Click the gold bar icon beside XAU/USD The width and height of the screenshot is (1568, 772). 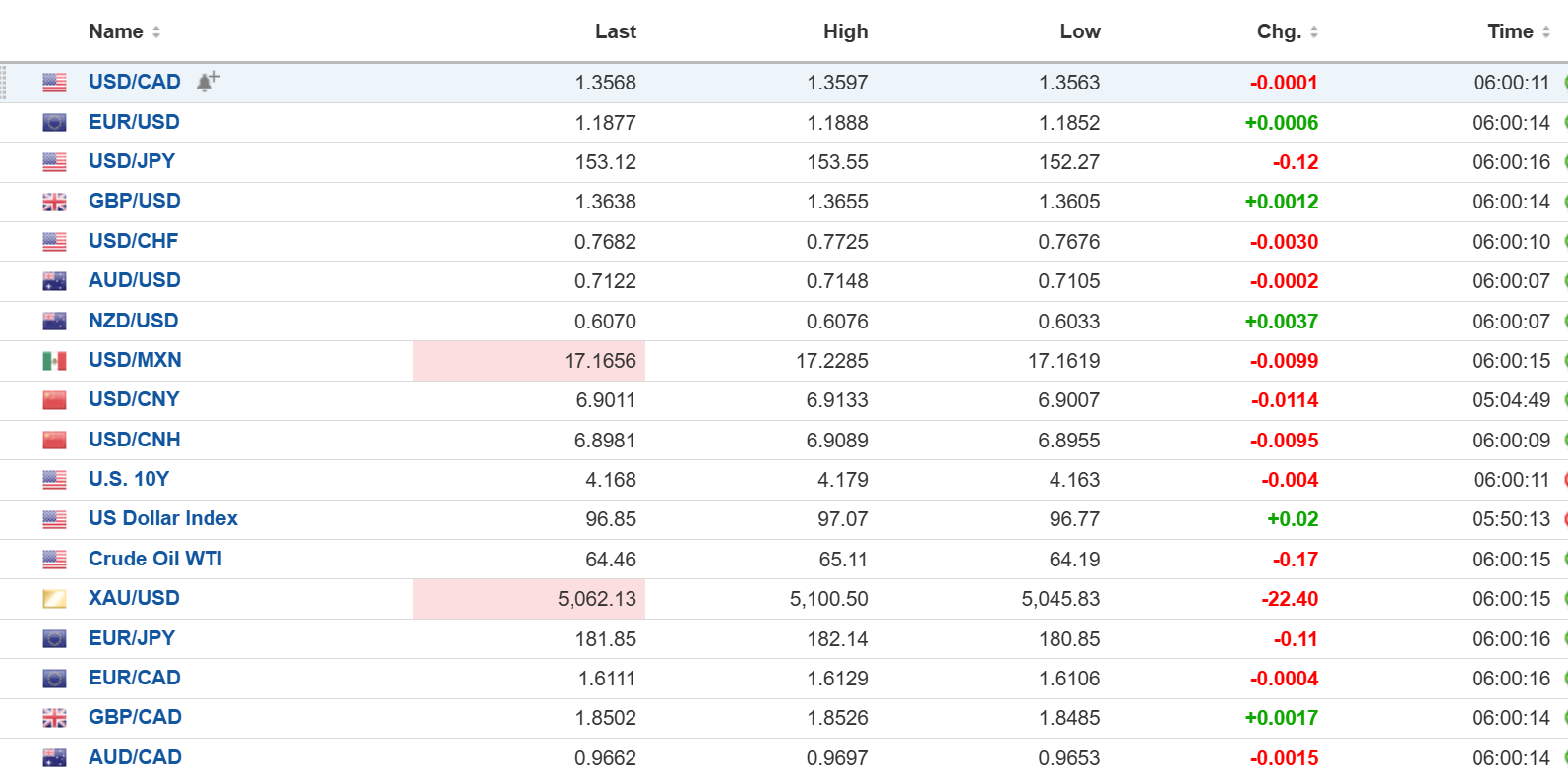(55, 599)
